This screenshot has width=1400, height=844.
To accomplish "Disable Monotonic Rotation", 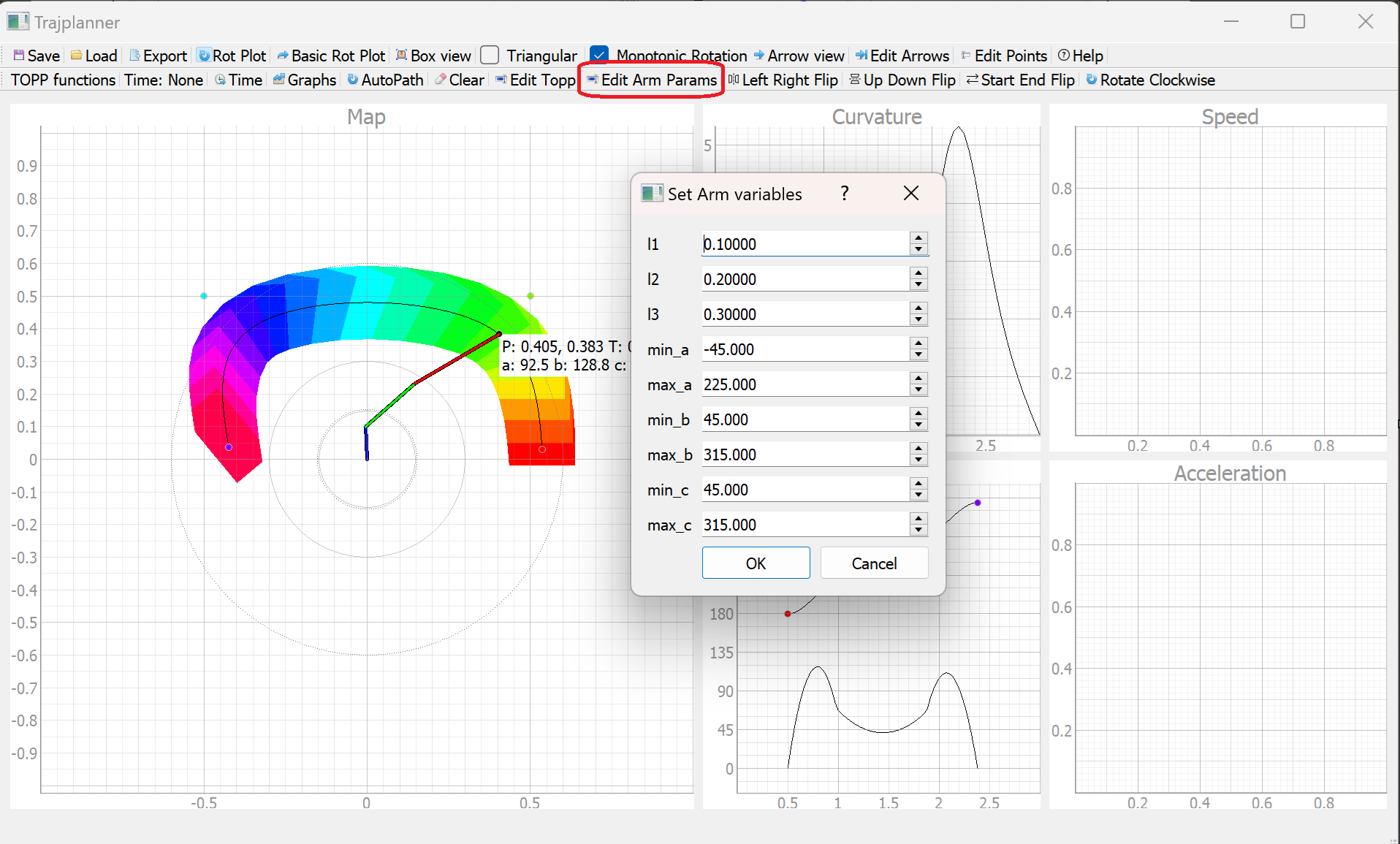I will (599, 54).
